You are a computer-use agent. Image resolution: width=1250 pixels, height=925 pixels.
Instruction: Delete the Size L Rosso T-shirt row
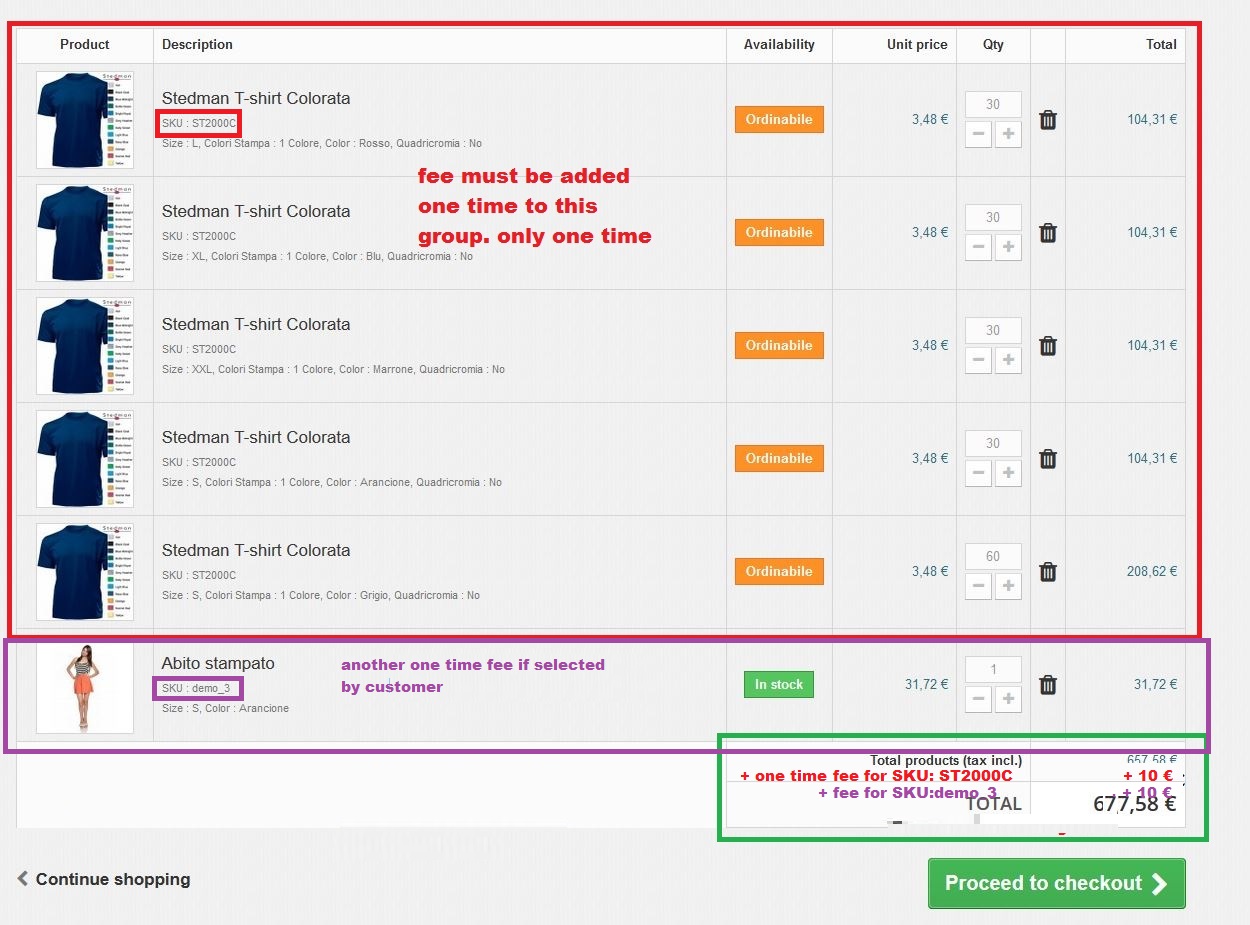point(1047,120)
